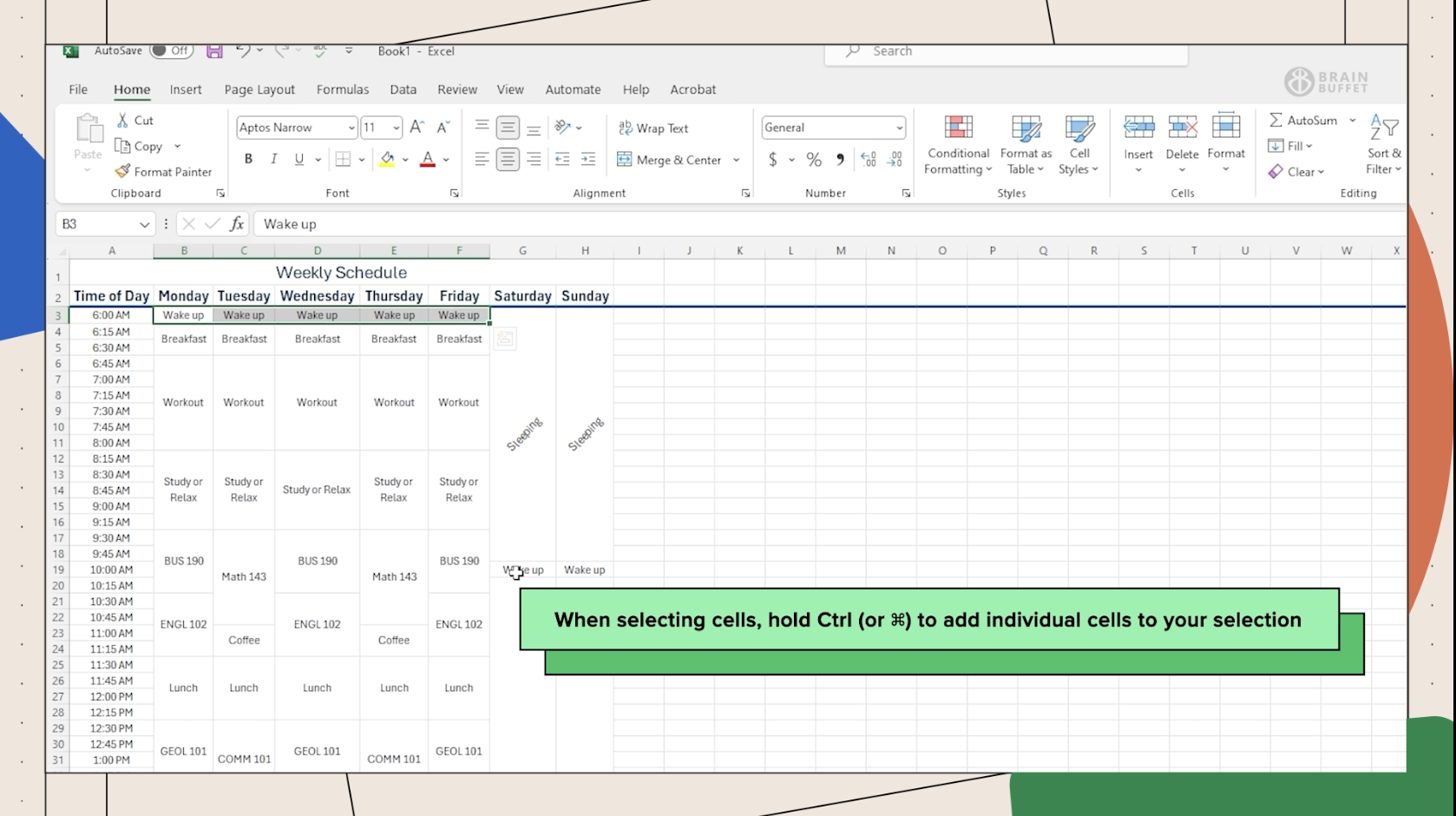Open the Formulas tab
The width and height of the screenshot is (1456, 816).
coord(342,89)
